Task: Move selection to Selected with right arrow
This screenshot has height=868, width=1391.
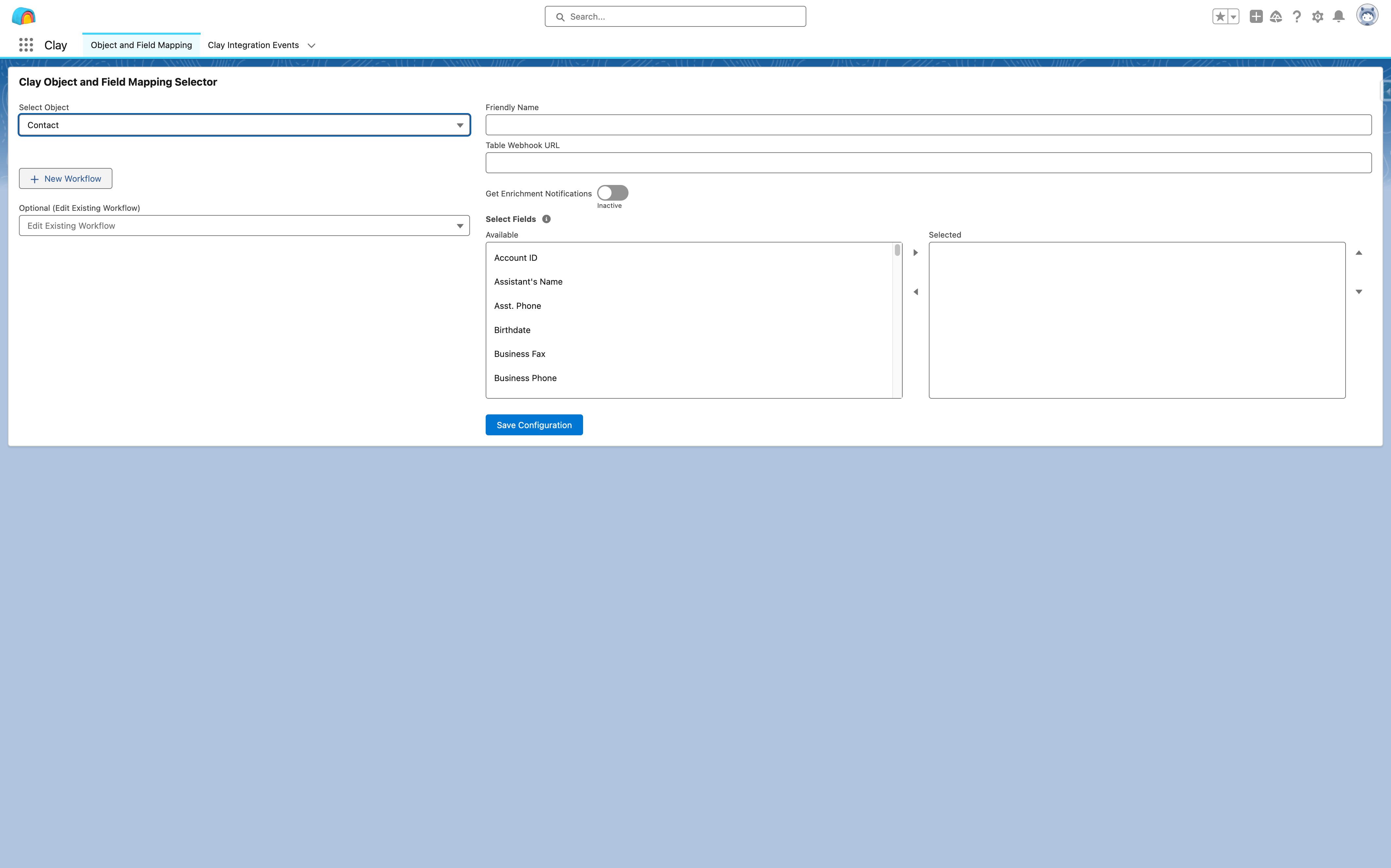Action: coord(916,253)
